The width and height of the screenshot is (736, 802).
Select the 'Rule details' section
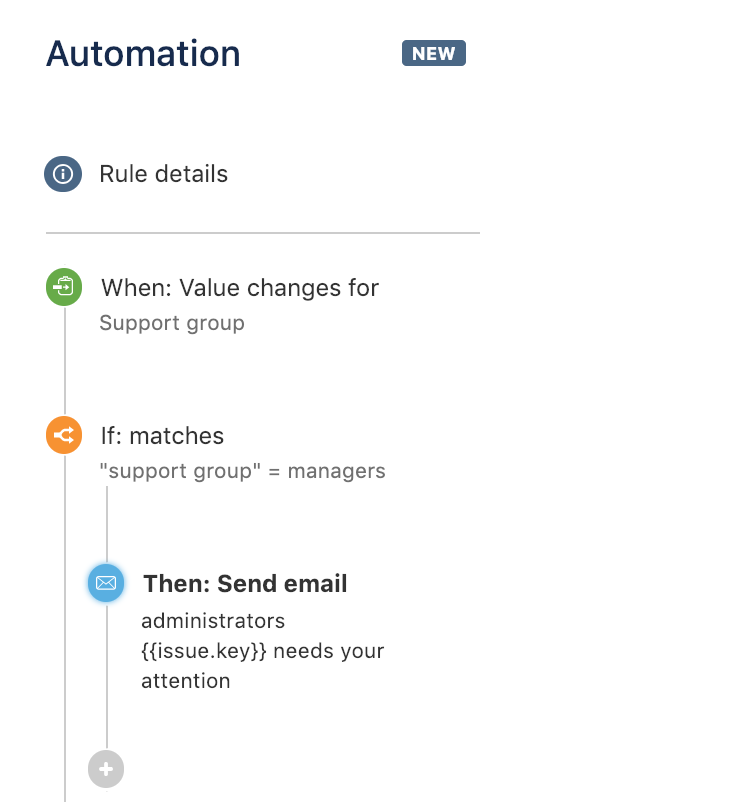[x=163, y=174]
